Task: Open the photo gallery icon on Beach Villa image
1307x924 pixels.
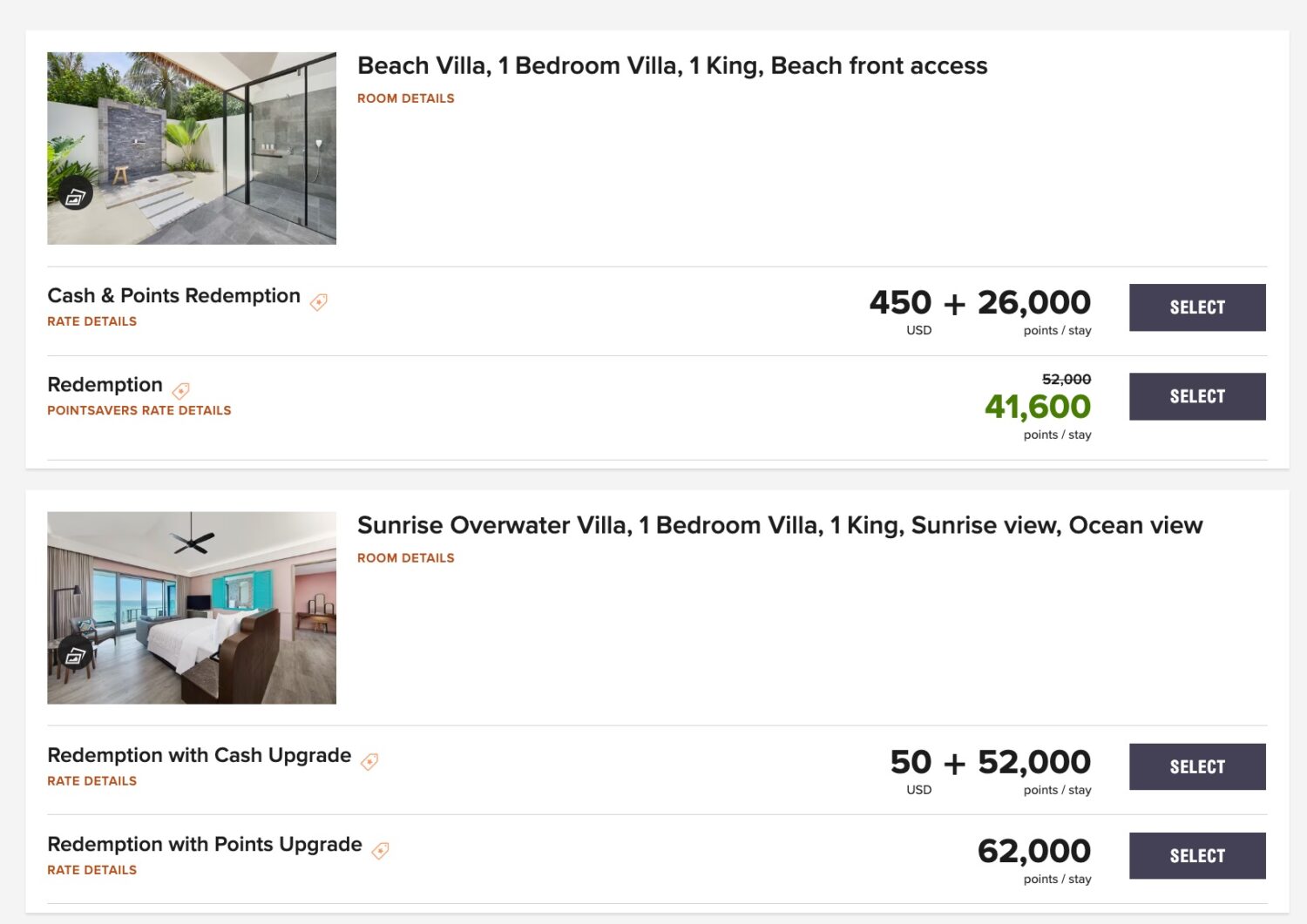Action: (75, 193)
